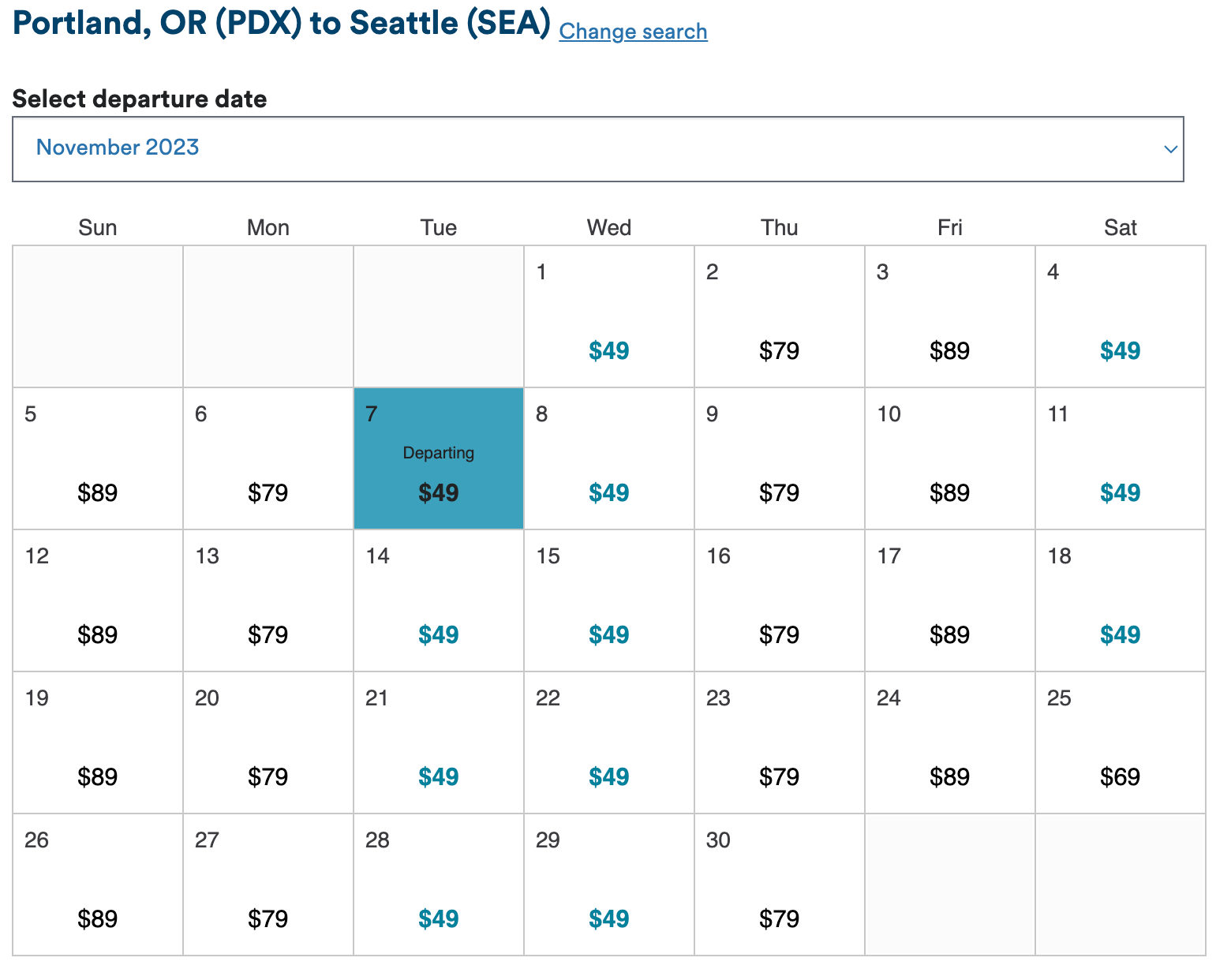Image resolution: width=1231 pixels, height=980 pixels.
Task: Click the dropdown chevron arrow
Action: click(x=1170, y=149)
